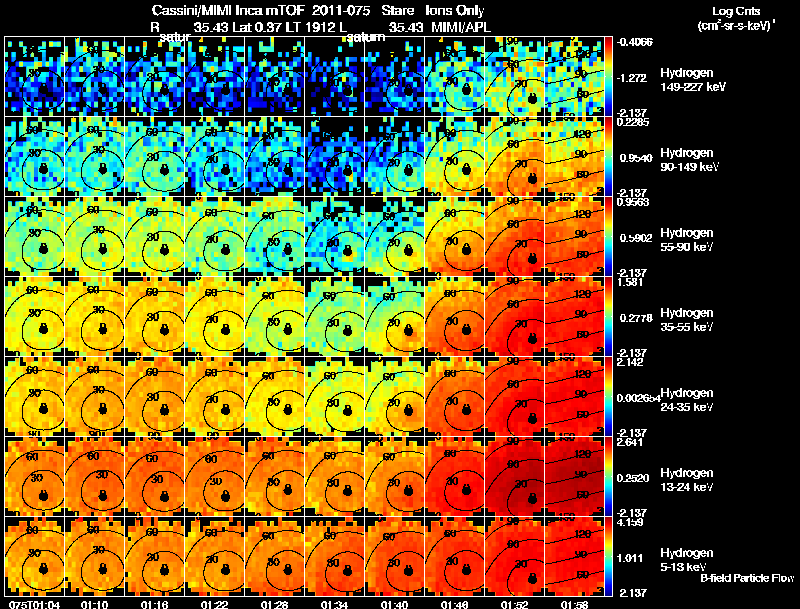
Task: Open the Hydrogen 5-13 keV panel at 01:10
Action: (94, 556)
